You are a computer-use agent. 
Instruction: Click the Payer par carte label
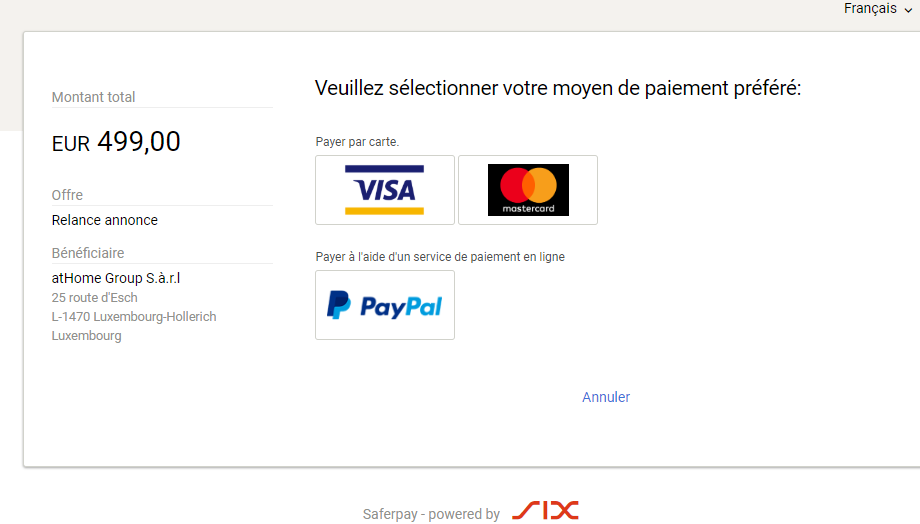coord(357,142)
